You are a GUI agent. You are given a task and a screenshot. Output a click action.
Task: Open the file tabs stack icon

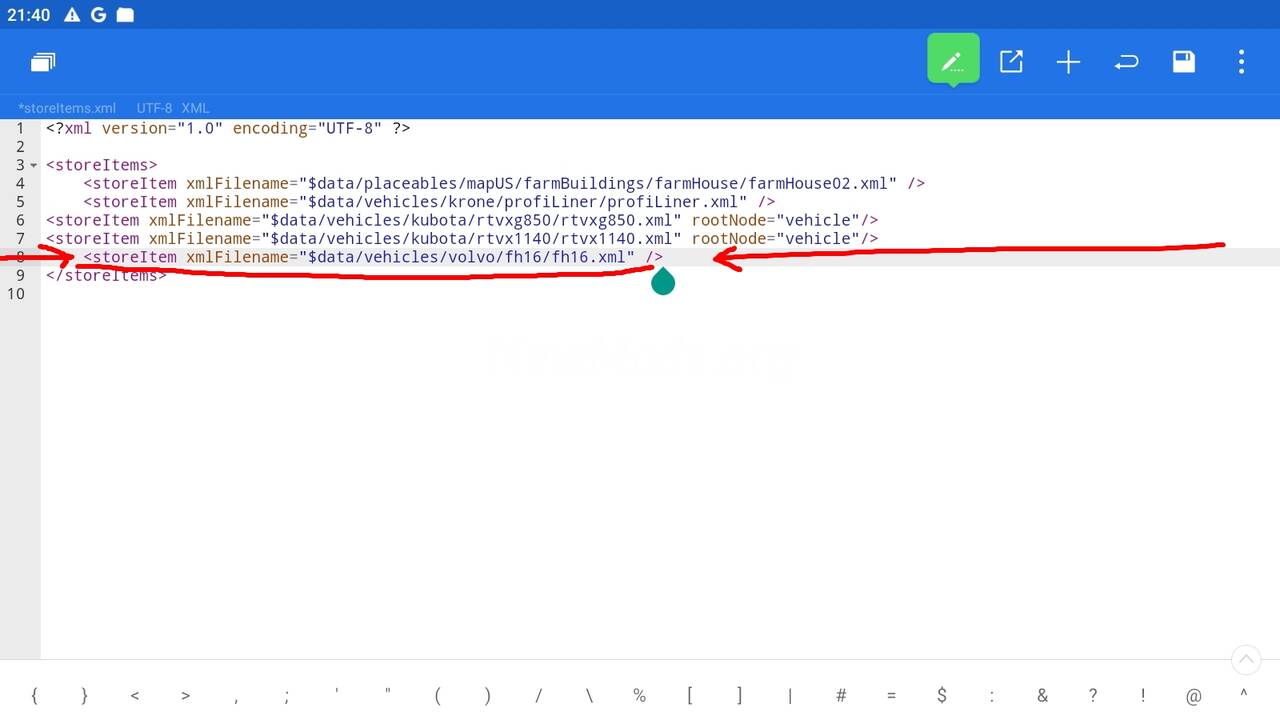(42, 62)
